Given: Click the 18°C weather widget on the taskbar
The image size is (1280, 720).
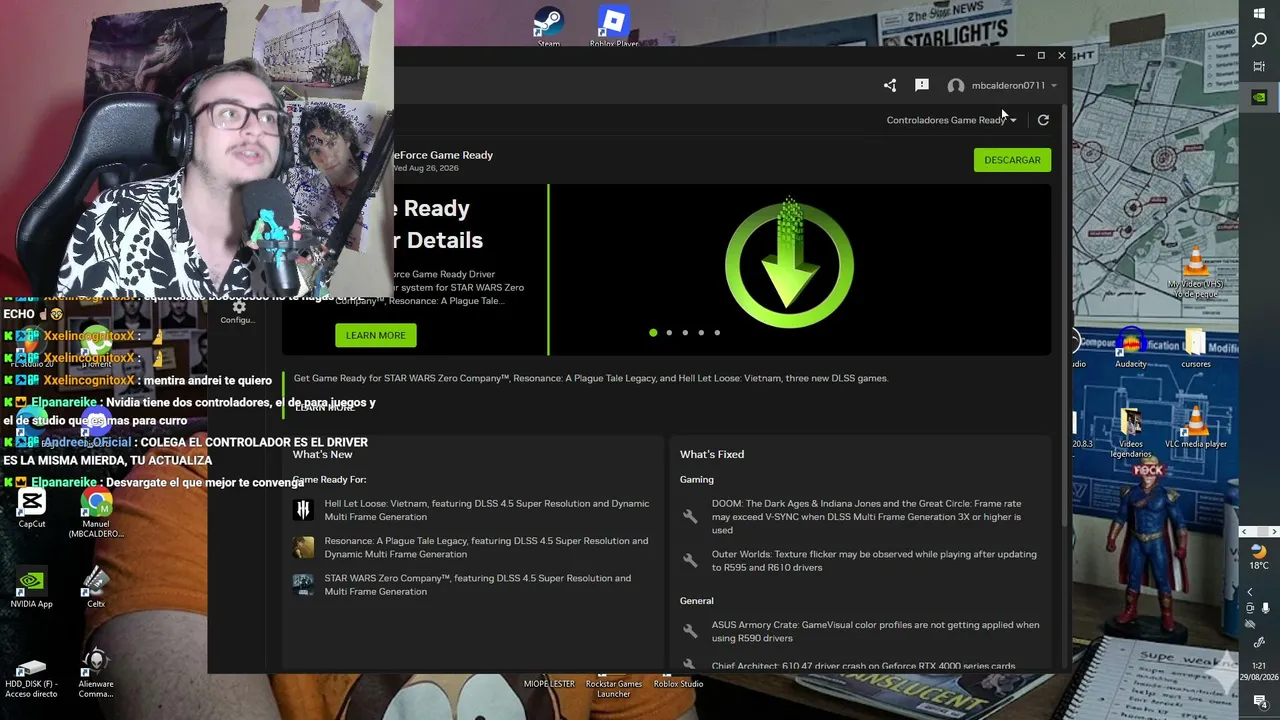Looking at the screenshot, I should 1259,557.
